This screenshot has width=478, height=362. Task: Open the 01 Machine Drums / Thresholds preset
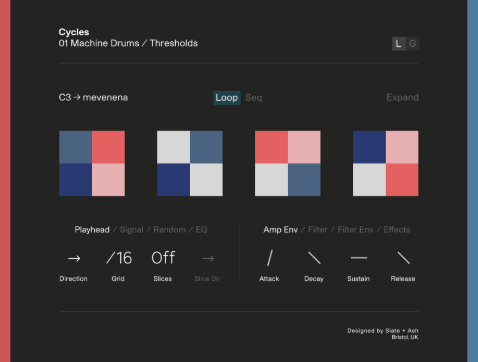point(128,43)
